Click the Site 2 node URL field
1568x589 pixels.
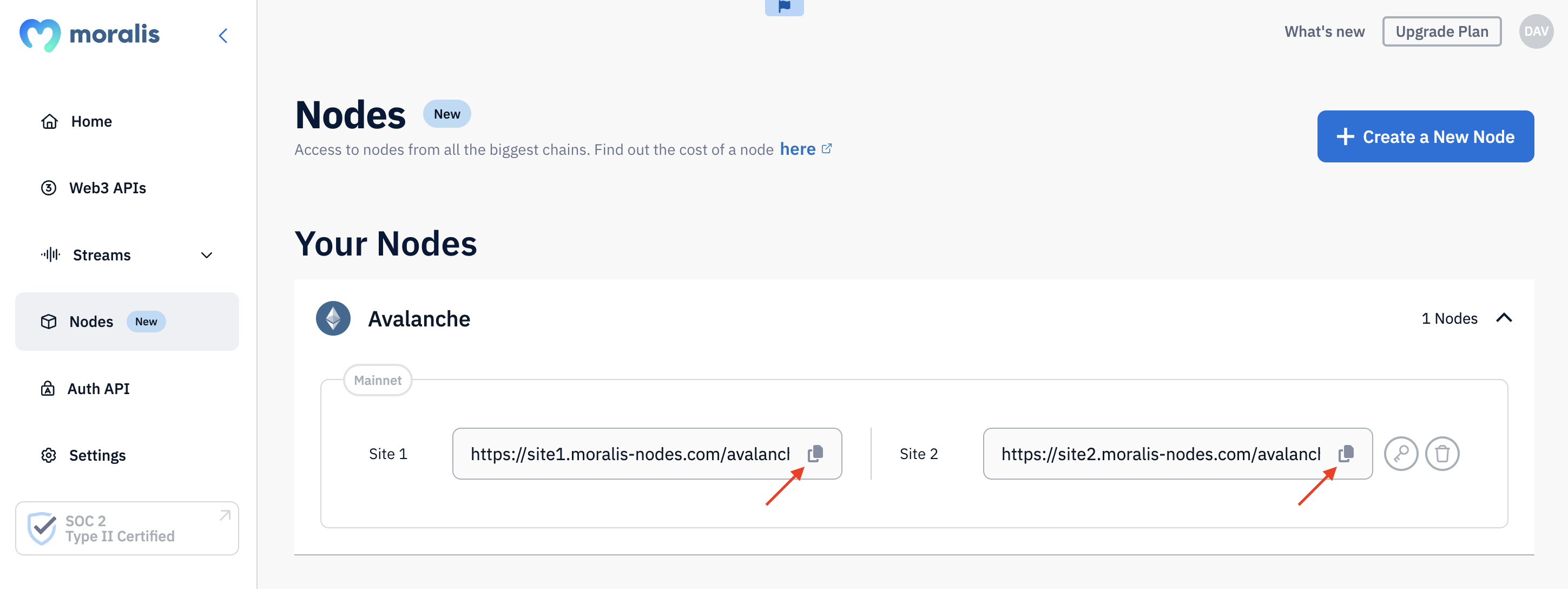pyautogui.click(x=1177, y=454)
